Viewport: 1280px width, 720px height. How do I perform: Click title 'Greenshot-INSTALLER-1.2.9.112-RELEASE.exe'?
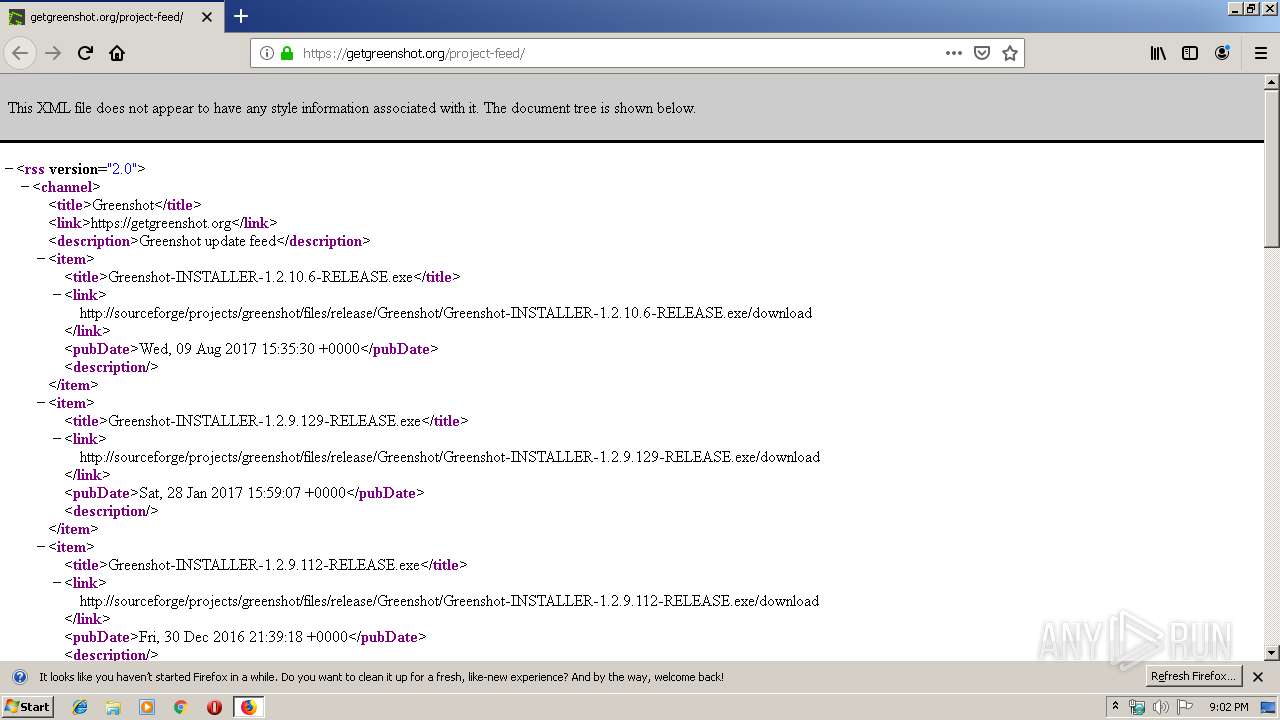(x=264, y=565)
